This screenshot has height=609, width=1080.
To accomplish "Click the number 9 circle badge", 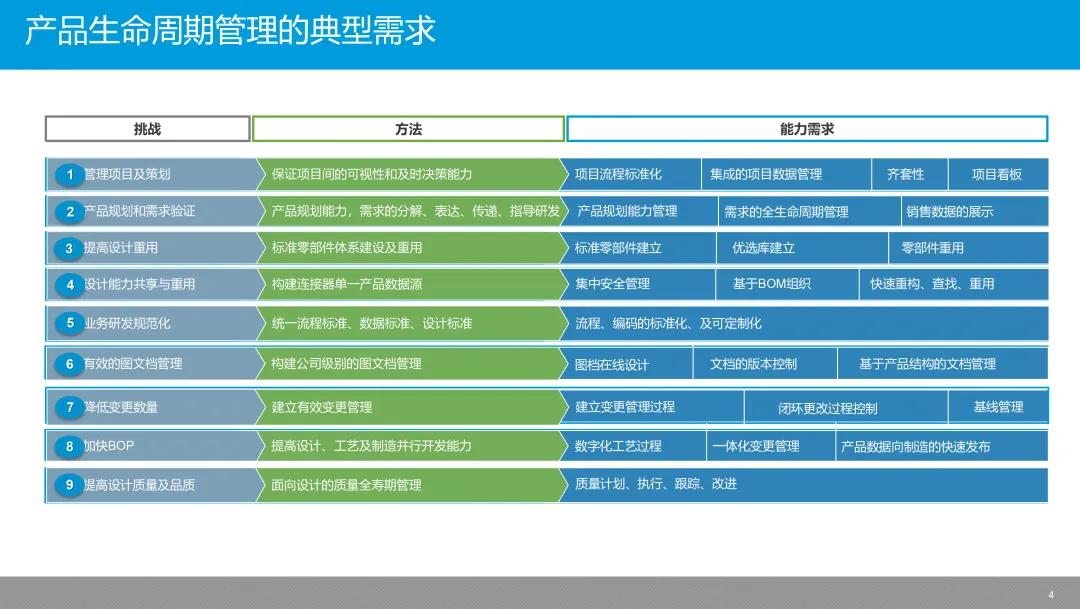I will pos(70,485).
